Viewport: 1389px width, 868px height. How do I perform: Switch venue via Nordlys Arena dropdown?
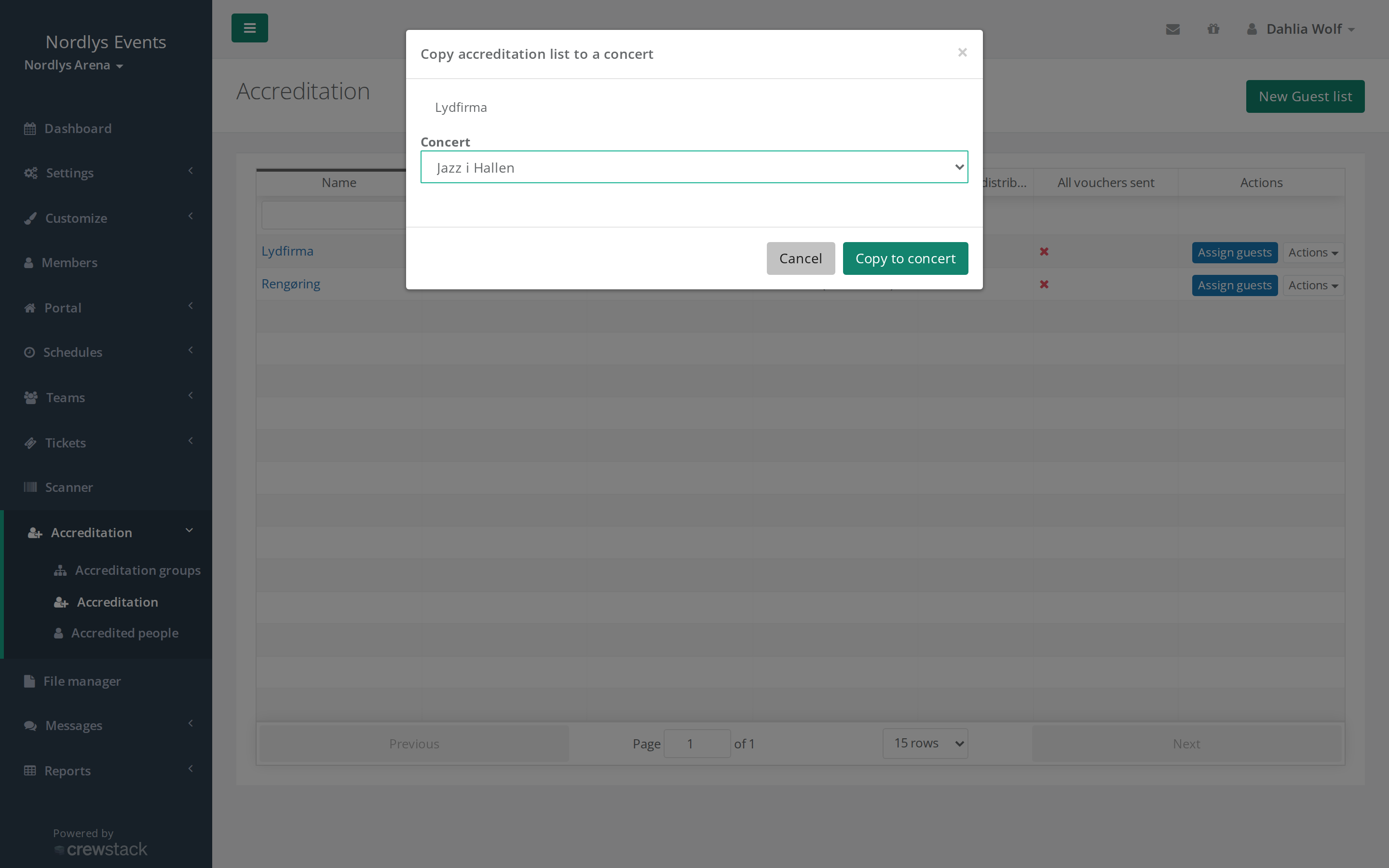coord(73,66)
